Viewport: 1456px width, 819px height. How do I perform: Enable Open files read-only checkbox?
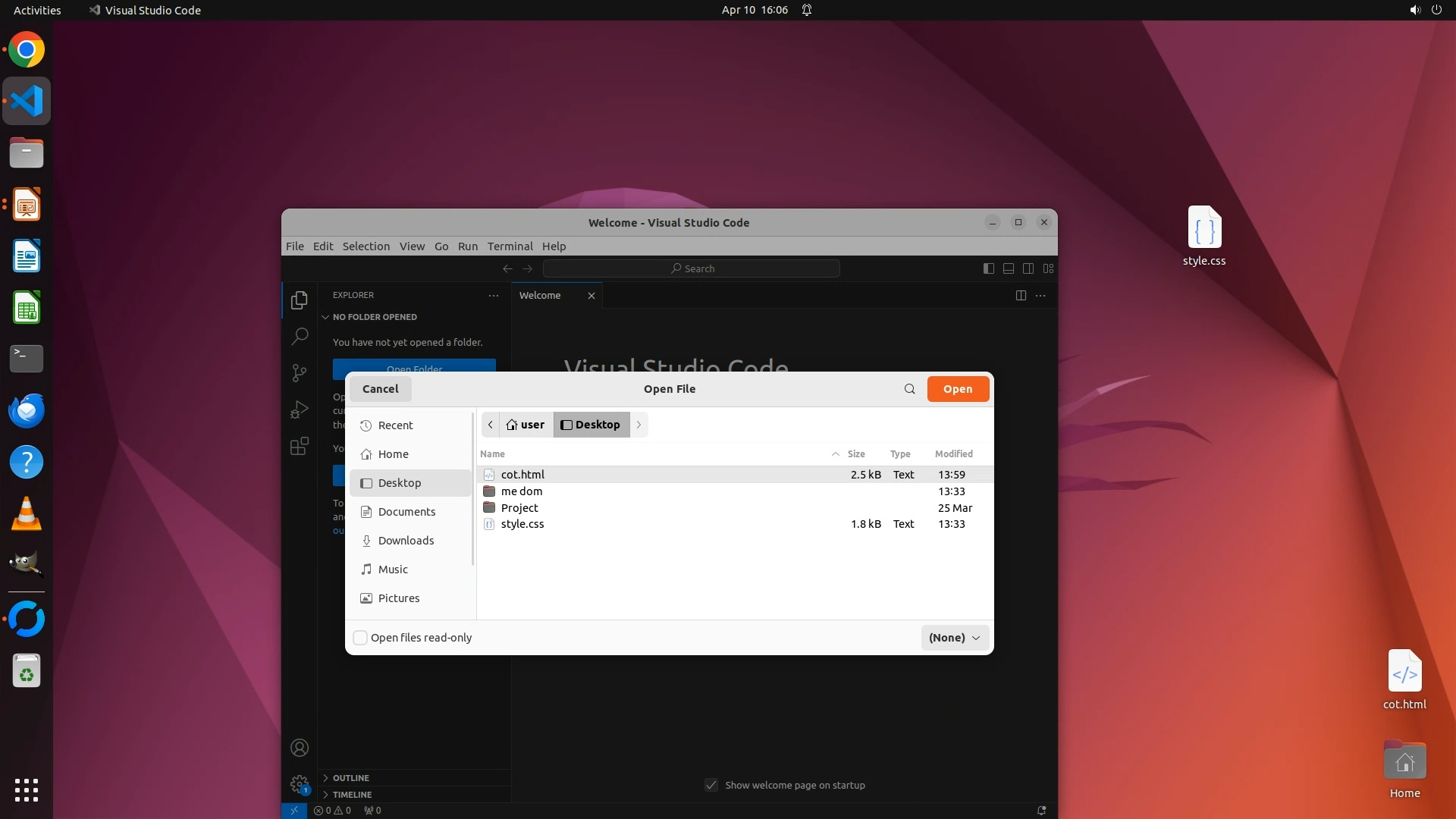pyautogui.click(x=361, y=638)
